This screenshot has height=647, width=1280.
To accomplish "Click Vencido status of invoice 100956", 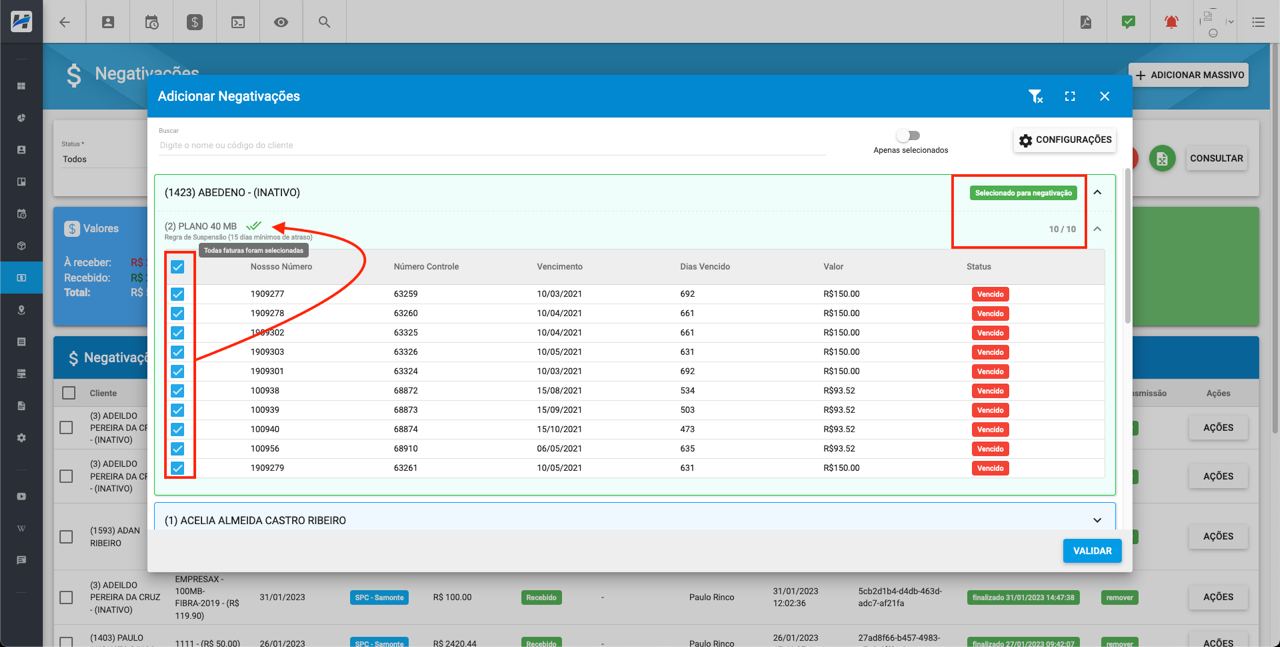I will (x=990, y=449).
